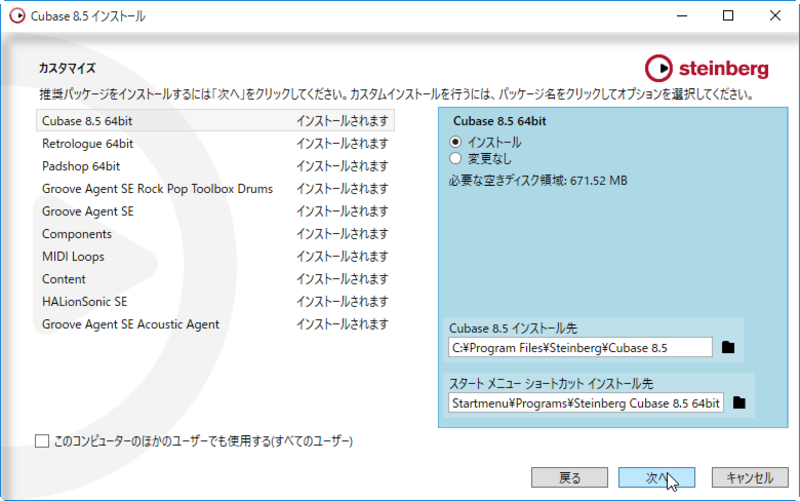Select the 変更なし radio button
This screenshot has height=501, width=800.
click(x=456, y=159)
